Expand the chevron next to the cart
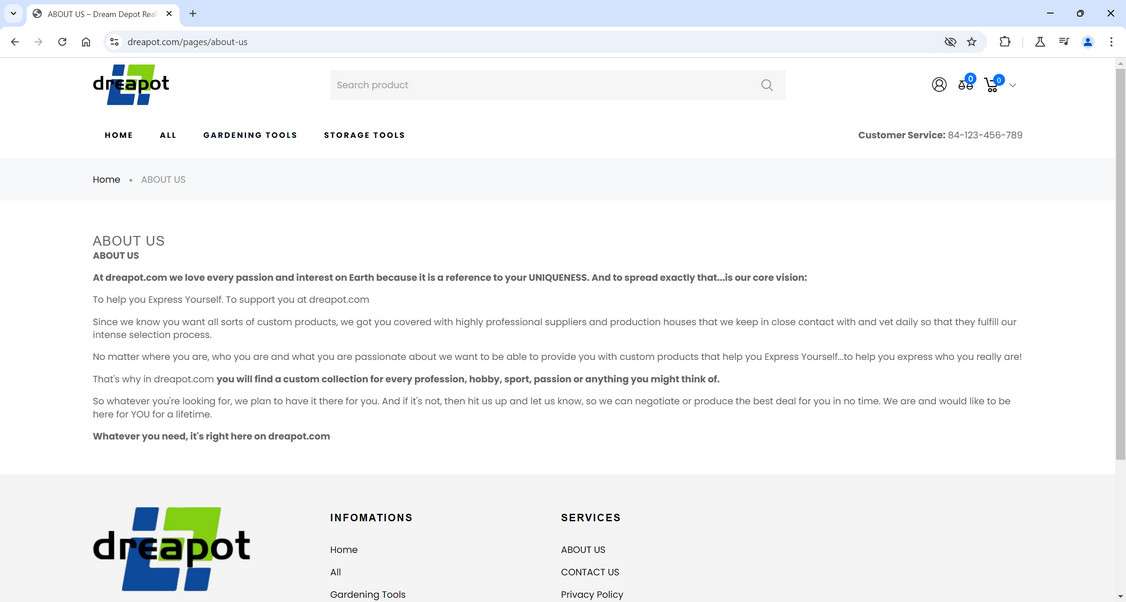1126x602 pixels. [1012, 85]
